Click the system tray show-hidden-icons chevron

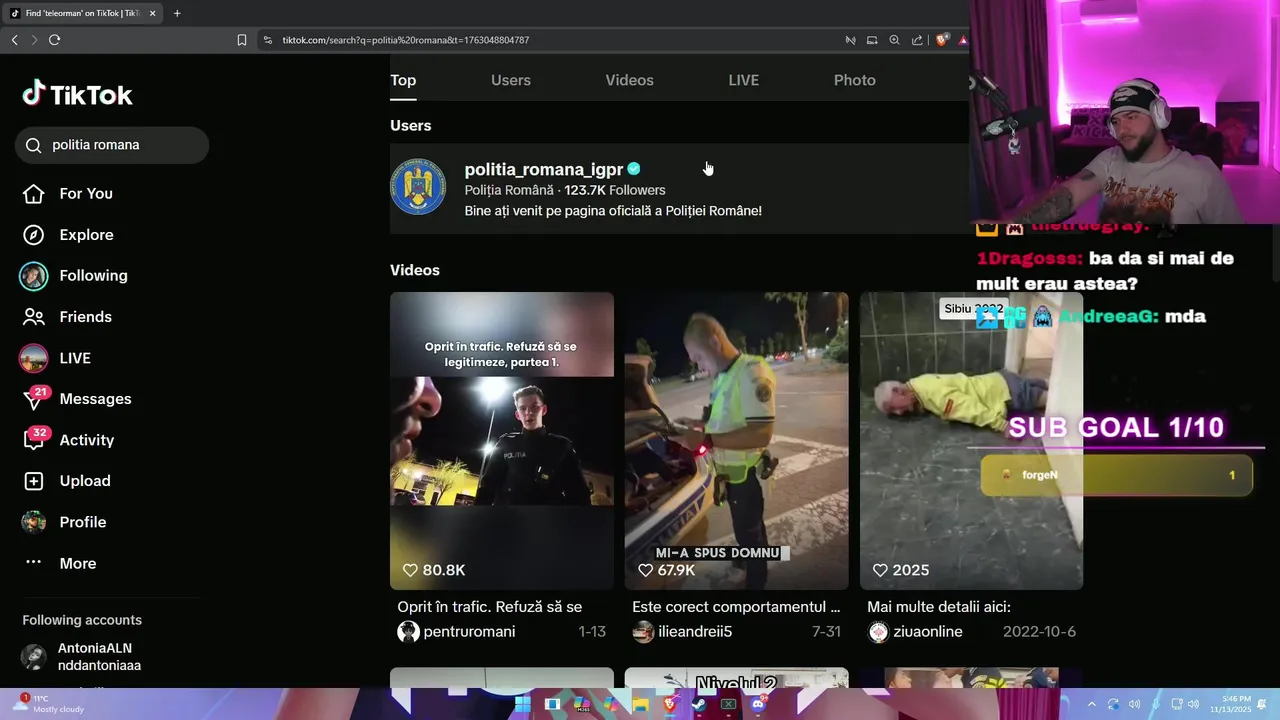coord(1091,704)
